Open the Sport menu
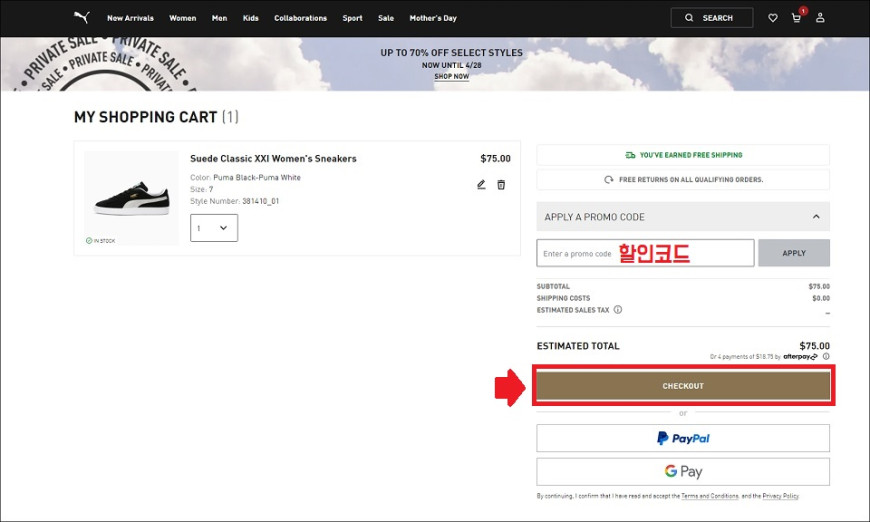The width and height of the screenshot is (870, 522). 352,18
